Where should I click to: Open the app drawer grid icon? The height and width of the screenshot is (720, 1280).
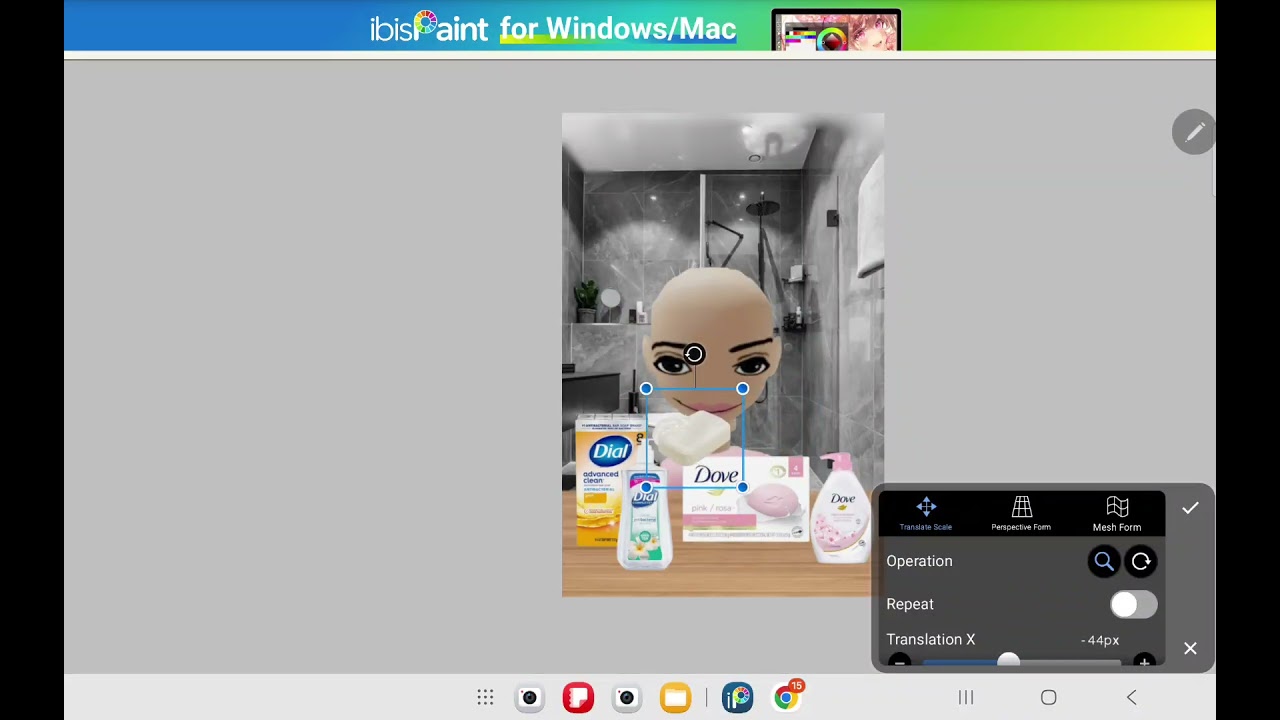pos(485,697)
